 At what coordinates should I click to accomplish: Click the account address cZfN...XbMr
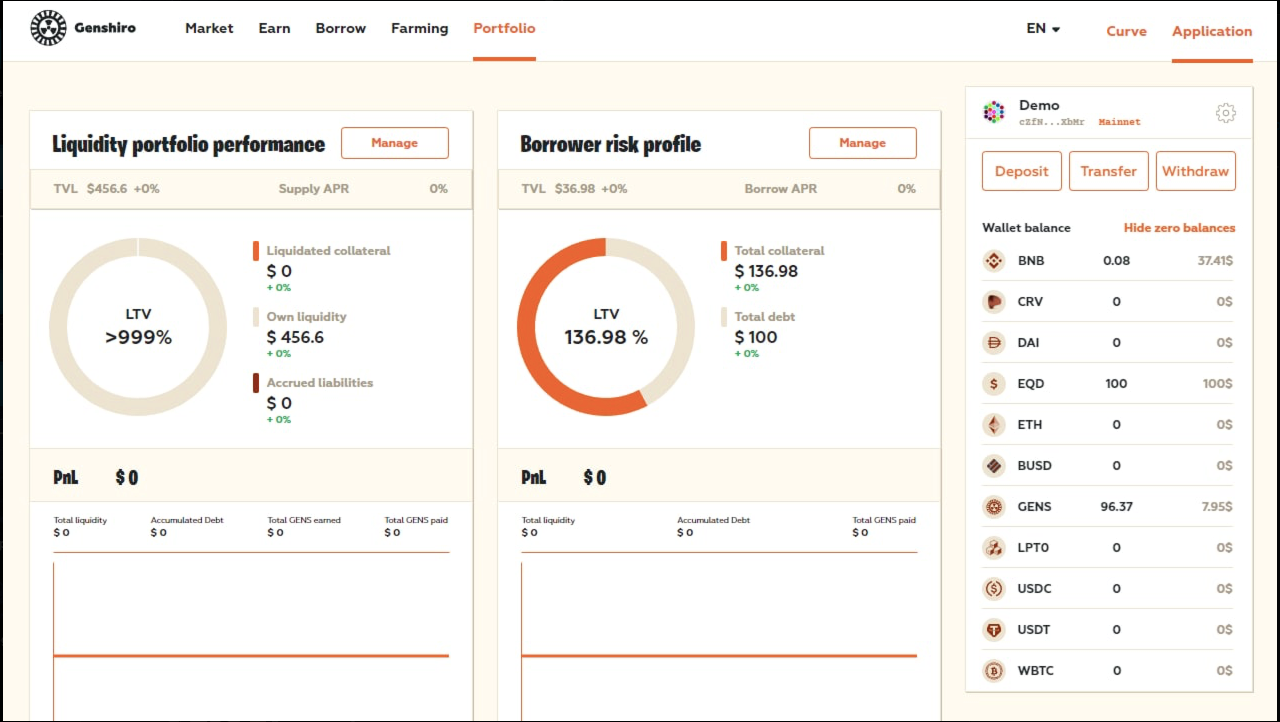pos(1051,122)
